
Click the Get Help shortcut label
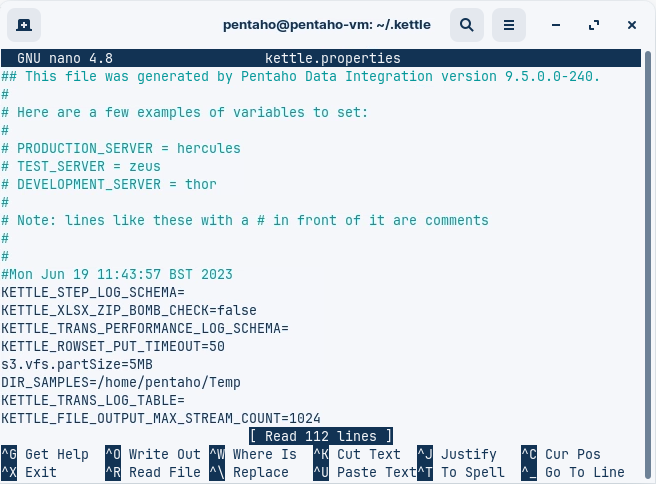(x=56, y=454)
